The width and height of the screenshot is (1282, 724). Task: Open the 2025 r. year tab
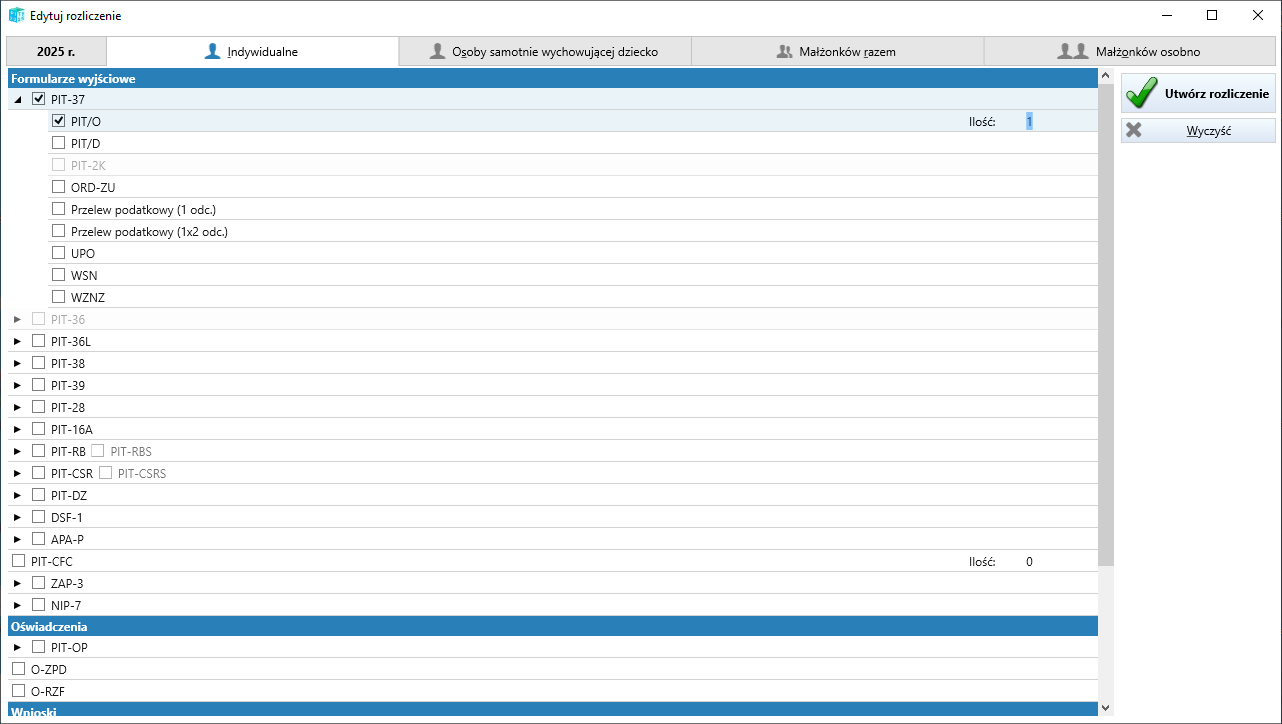pos(56,51)
